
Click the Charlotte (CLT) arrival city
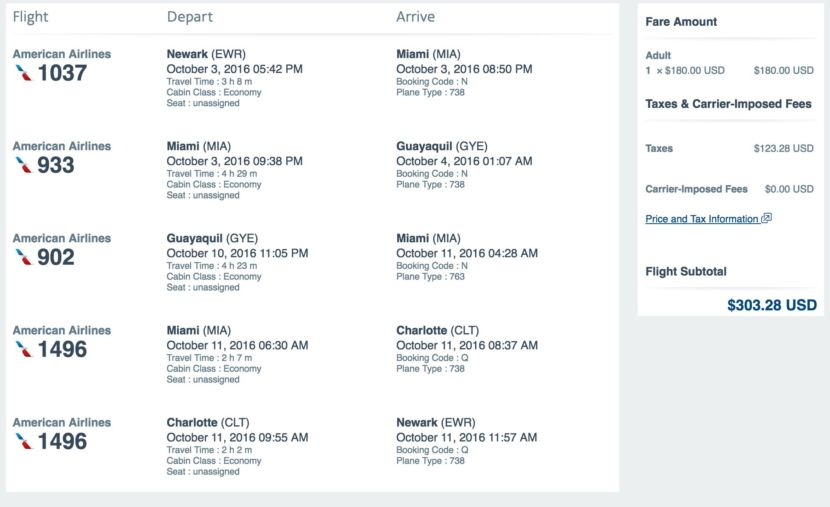click(436, 330)
